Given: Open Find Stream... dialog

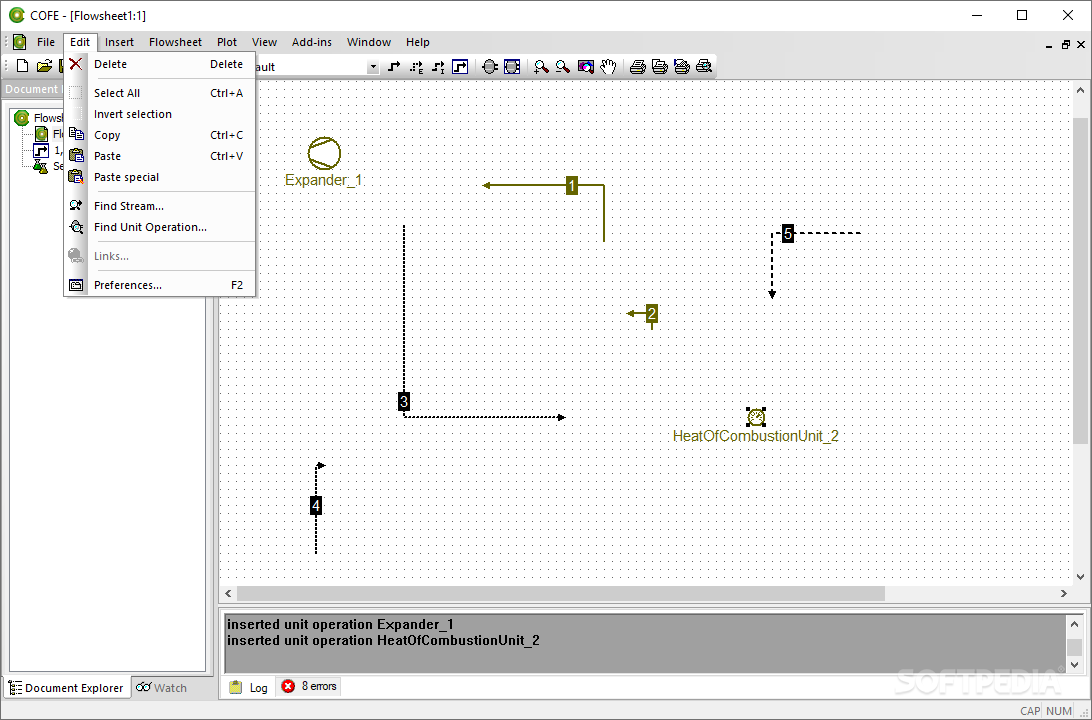Looking at the screenshot, I should [159, 206].
